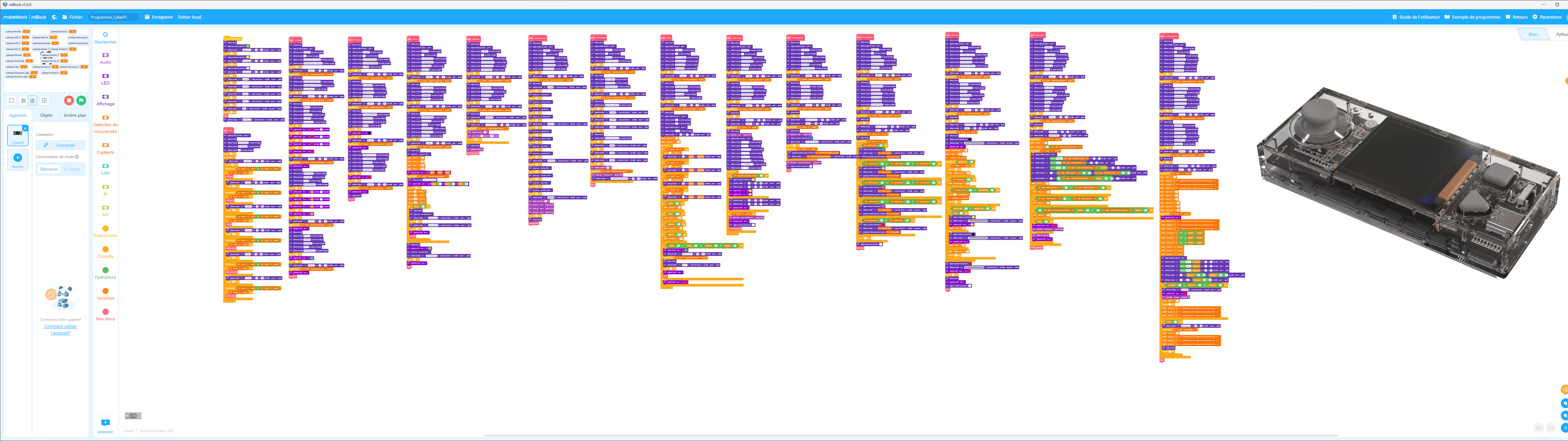
Task: Select the Mes blocs category
Action: (x=105, y=315)
